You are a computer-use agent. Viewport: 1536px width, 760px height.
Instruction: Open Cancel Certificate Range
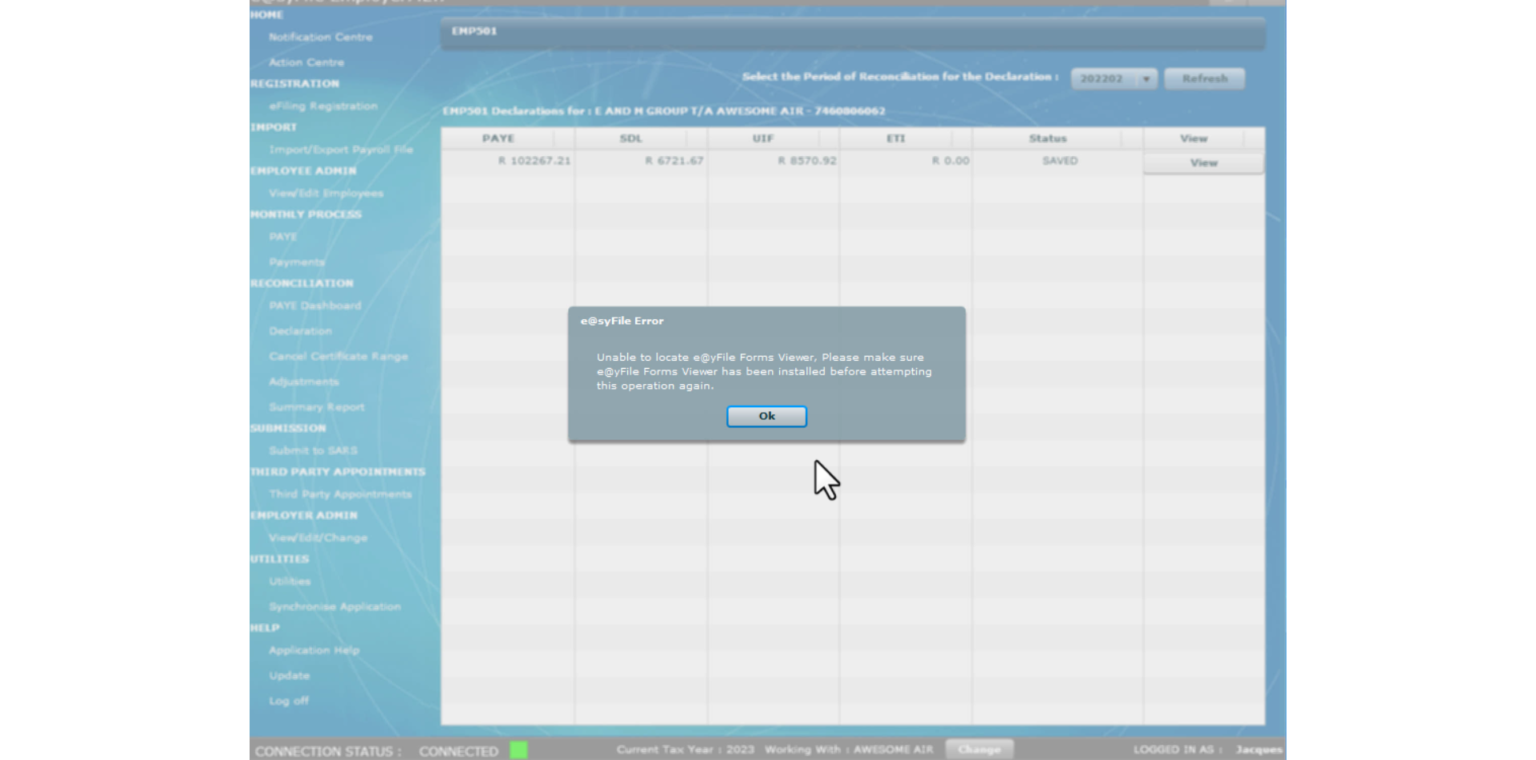click(x=338, y=356)
